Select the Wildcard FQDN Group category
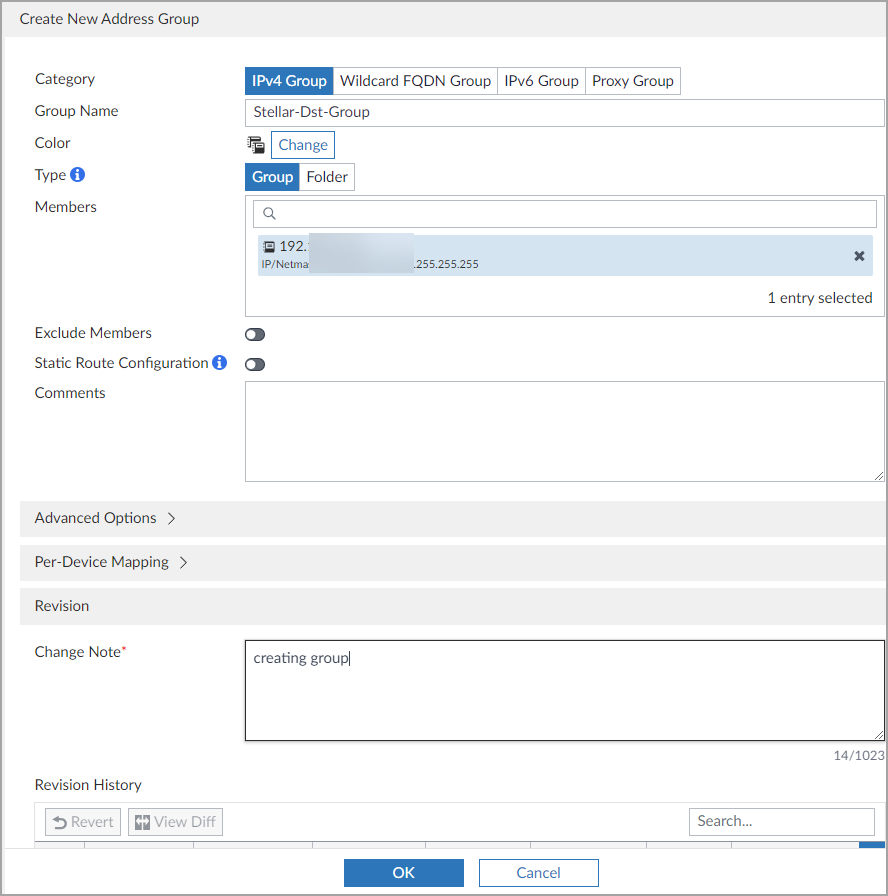Screen dimensions: 888x896 tap(415, 81)
